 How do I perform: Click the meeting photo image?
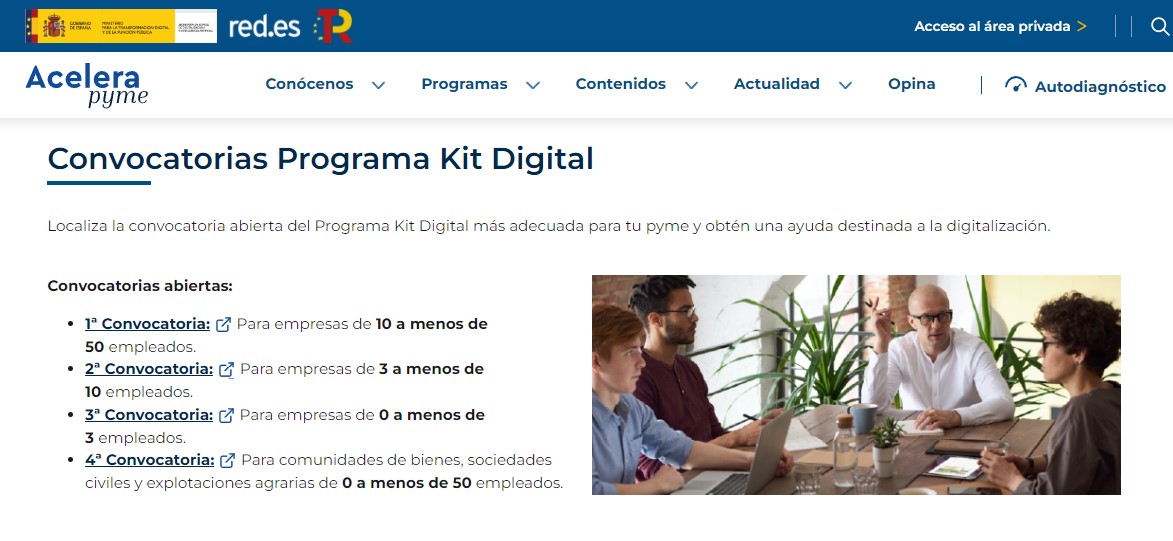[x=856, y=385]
